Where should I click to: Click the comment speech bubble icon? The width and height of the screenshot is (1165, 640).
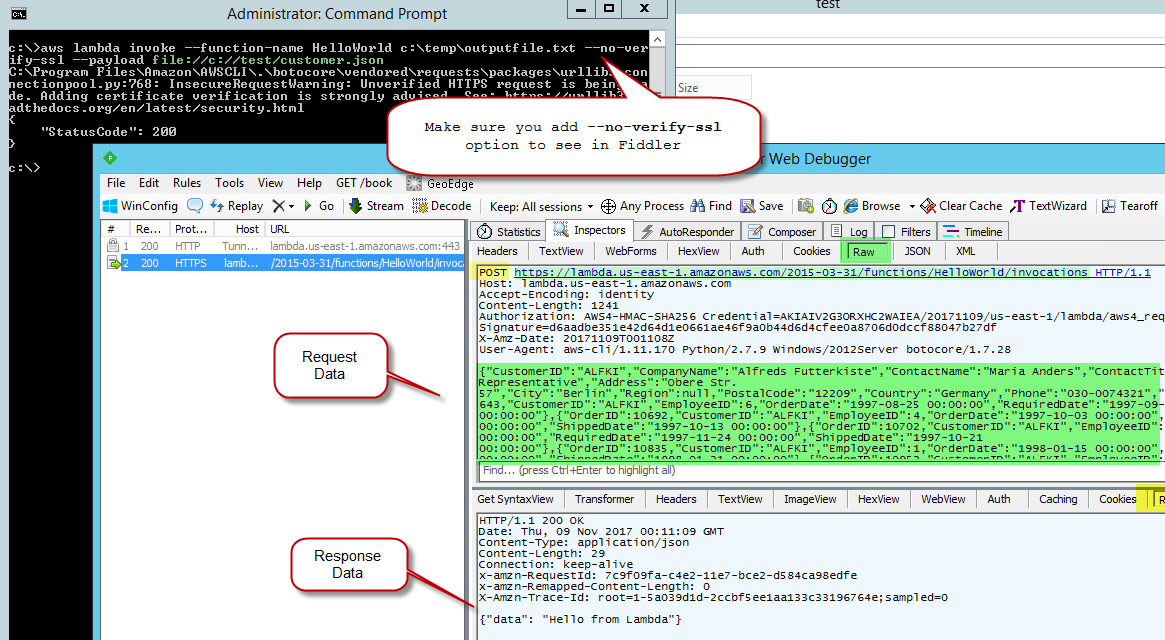pos(195,206)
